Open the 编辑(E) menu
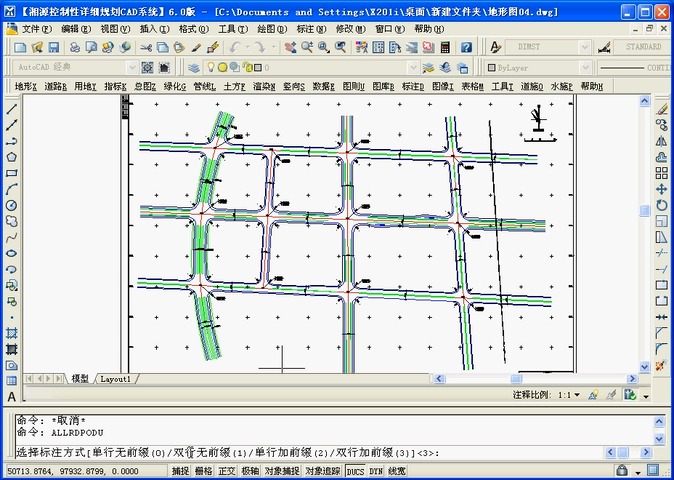 [76, 29]
